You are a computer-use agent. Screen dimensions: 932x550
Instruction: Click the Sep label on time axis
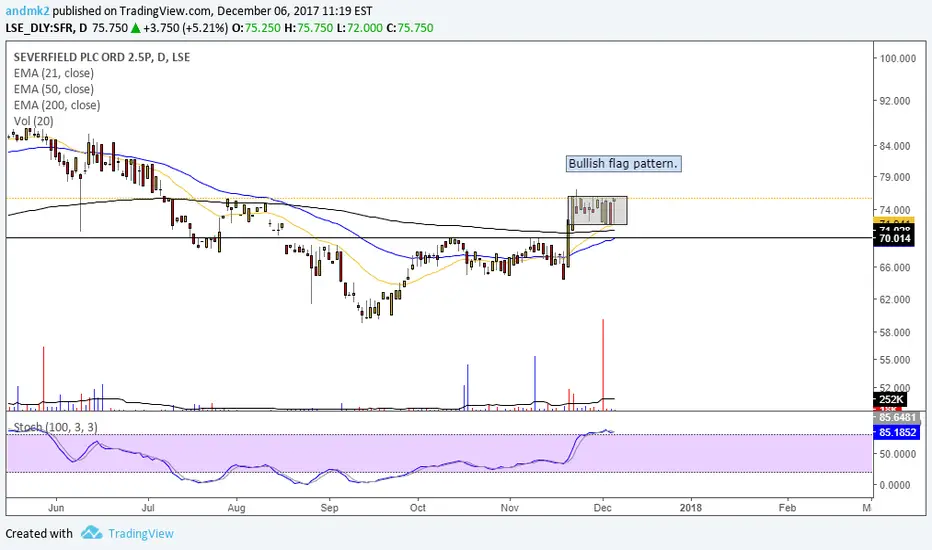(x=329, y=508)
